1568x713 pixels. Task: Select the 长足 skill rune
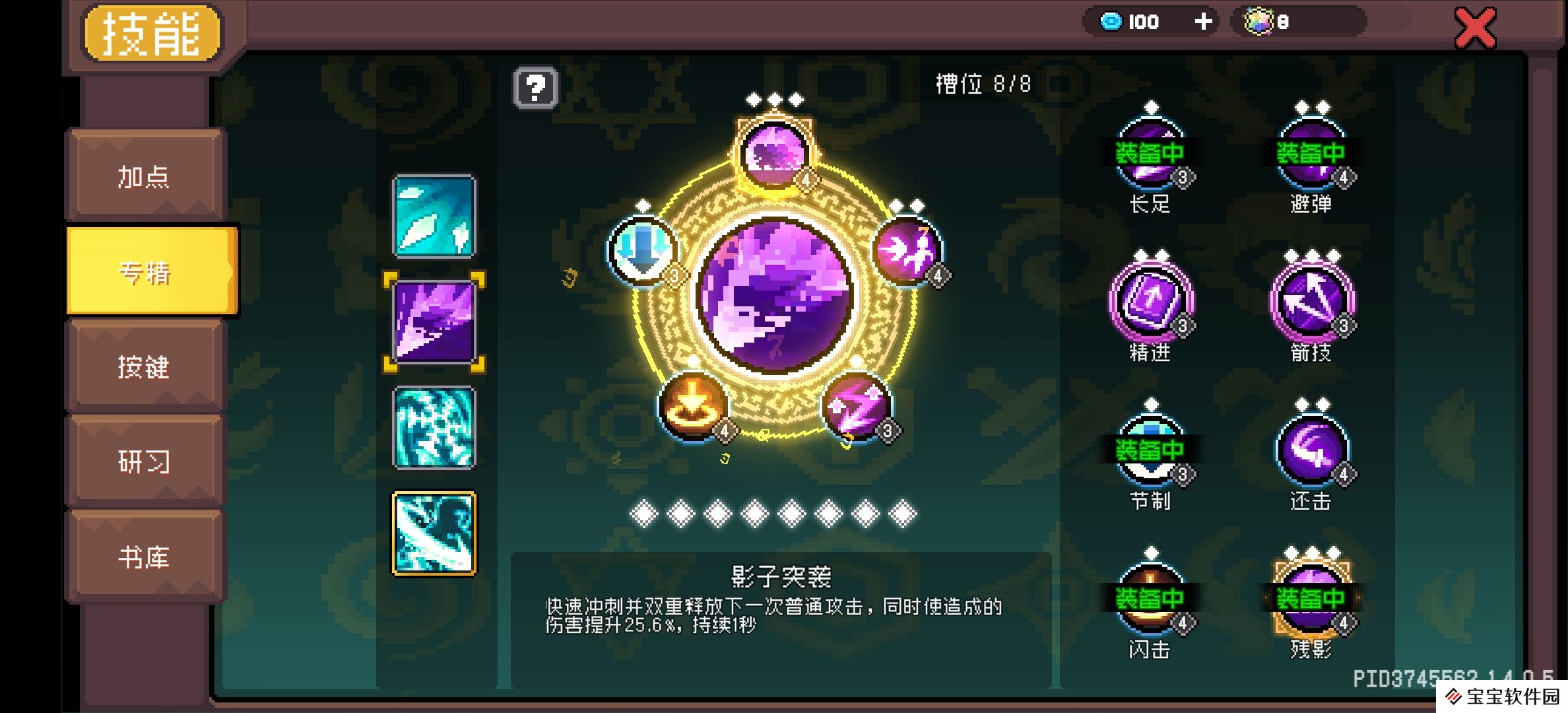(x=1150, y=153)
